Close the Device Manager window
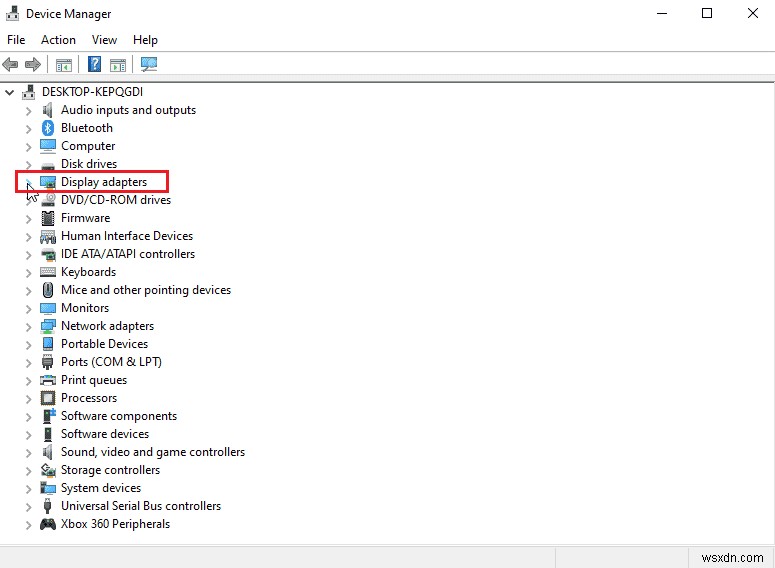 tap(753, 13)
